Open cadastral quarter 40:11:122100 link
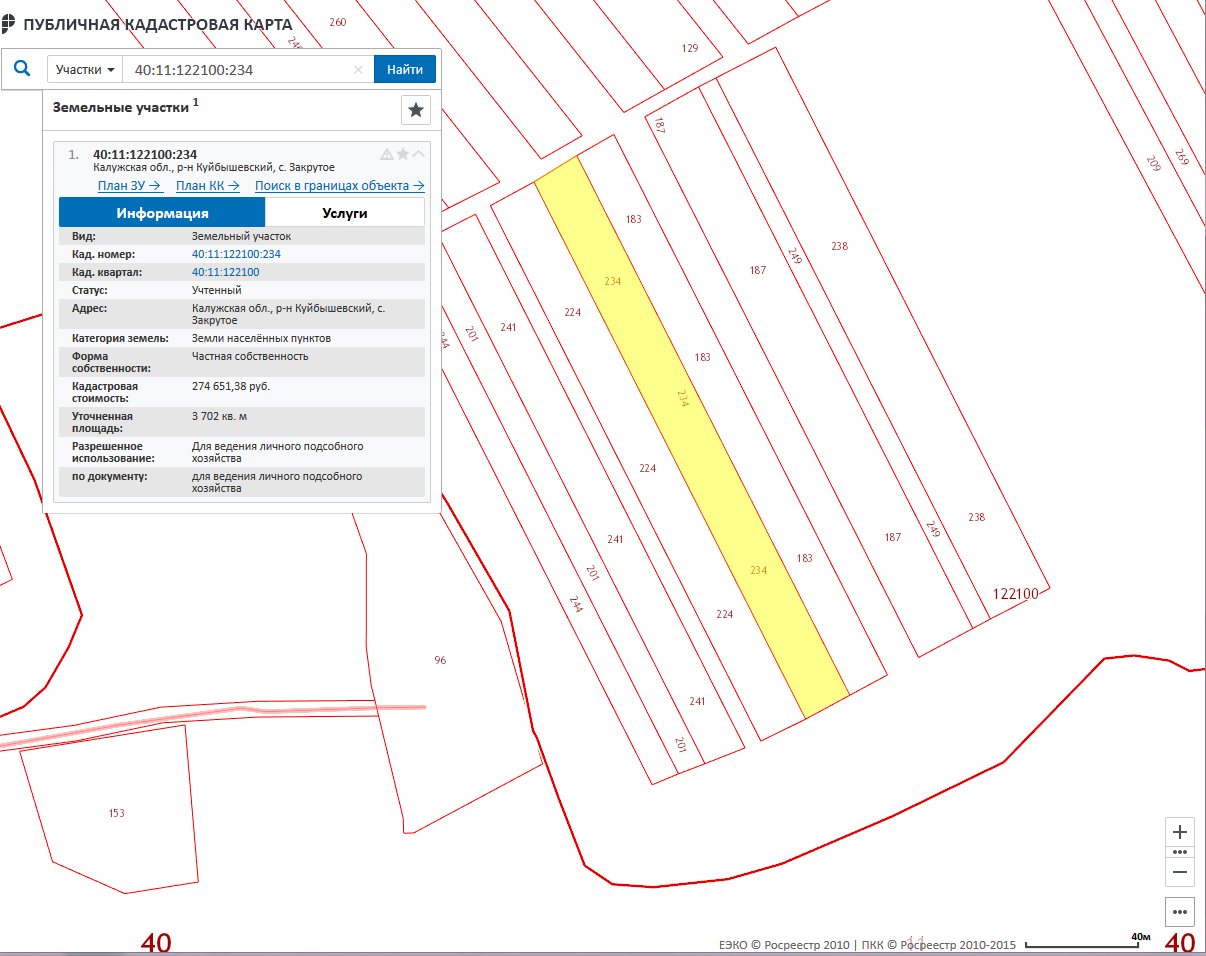 click(x=225, y=272)
